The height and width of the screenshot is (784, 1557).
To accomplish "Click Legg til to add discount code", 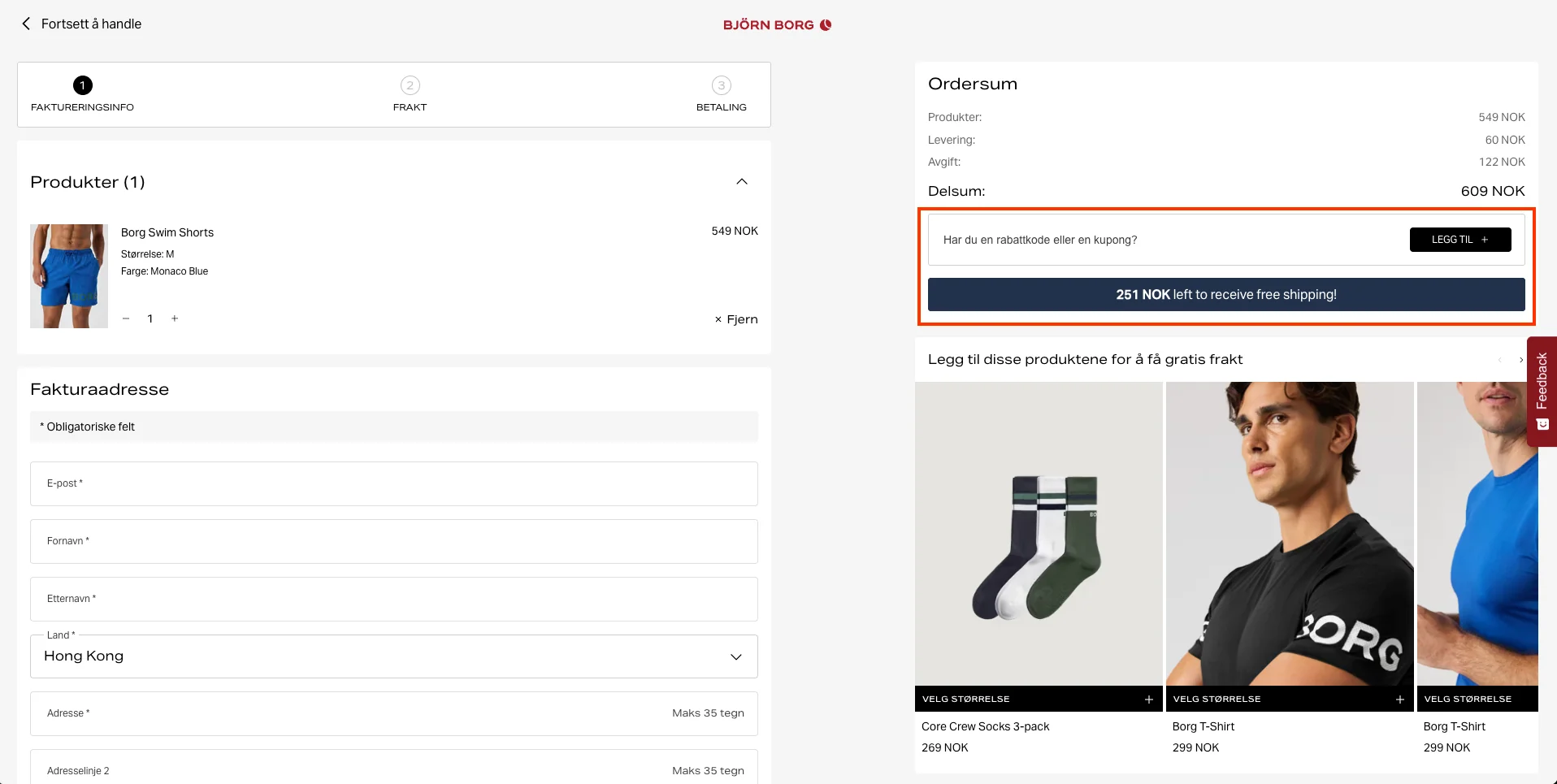I will tap(1460, 240).
